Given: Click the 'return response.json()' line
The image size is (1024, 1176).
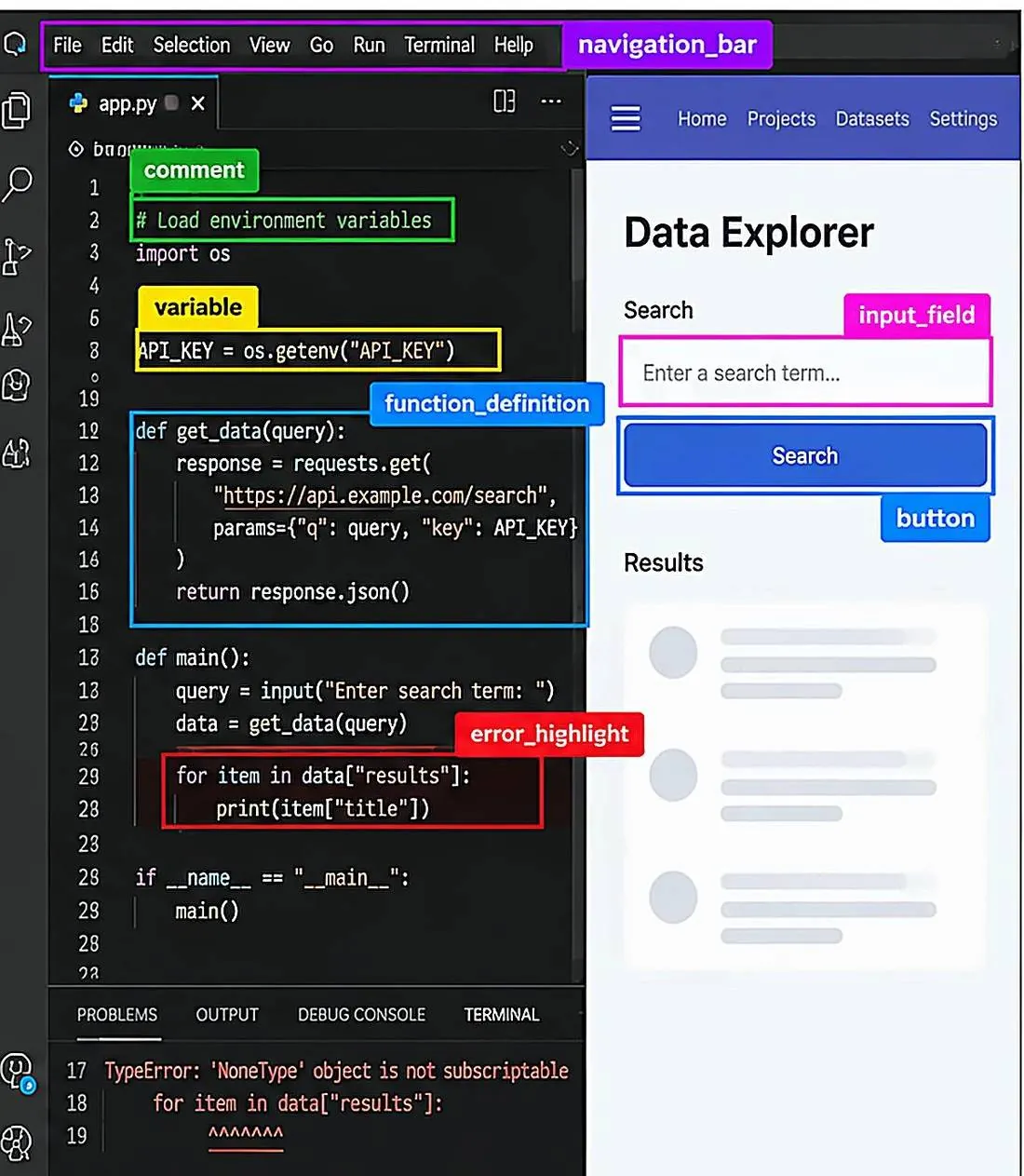Looking at the screenshot, I should 292,592.
